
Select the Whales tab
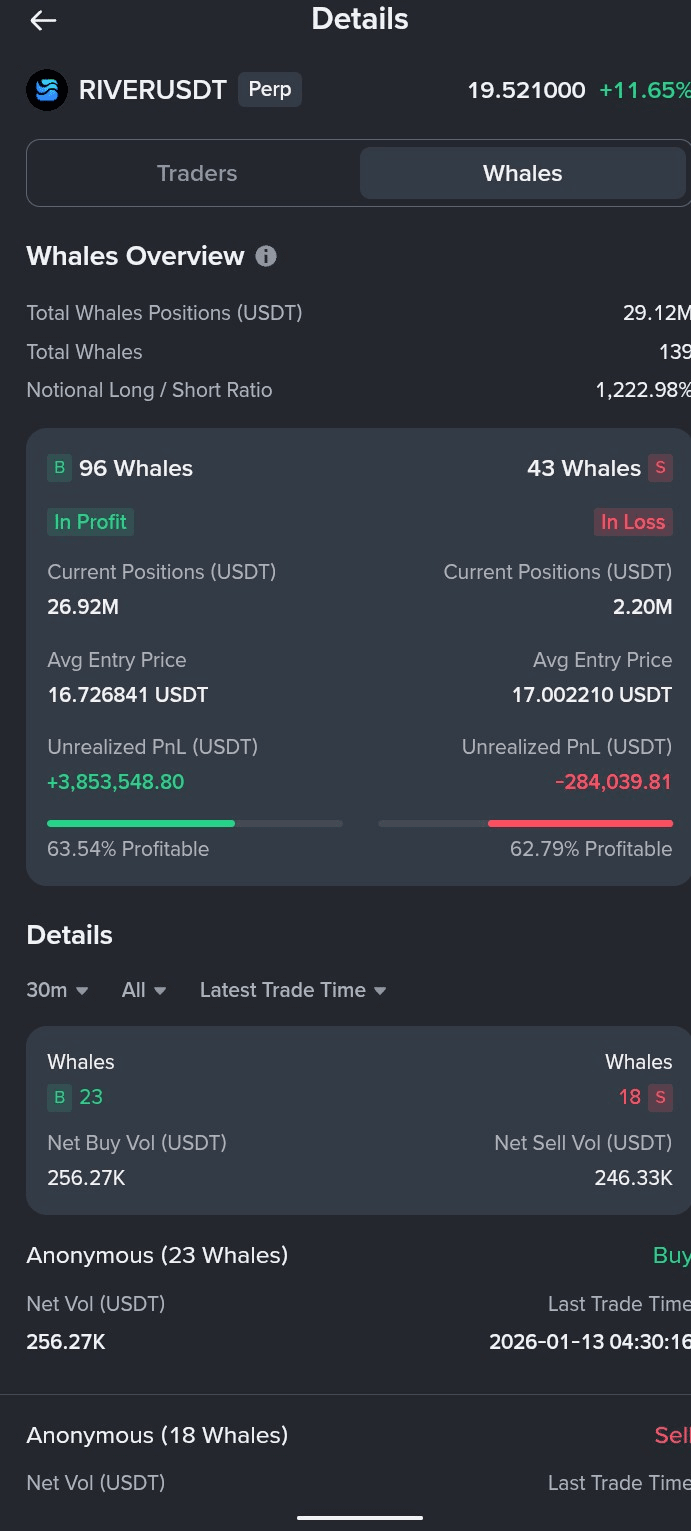522,173
